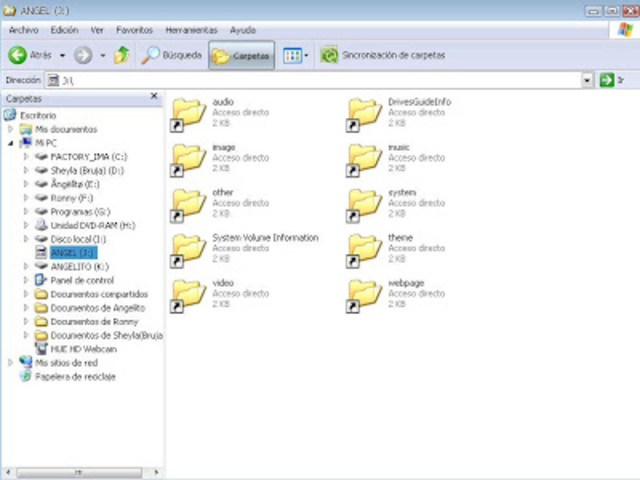
Task: Select the music shortcut folder icon
Action: 363,160
